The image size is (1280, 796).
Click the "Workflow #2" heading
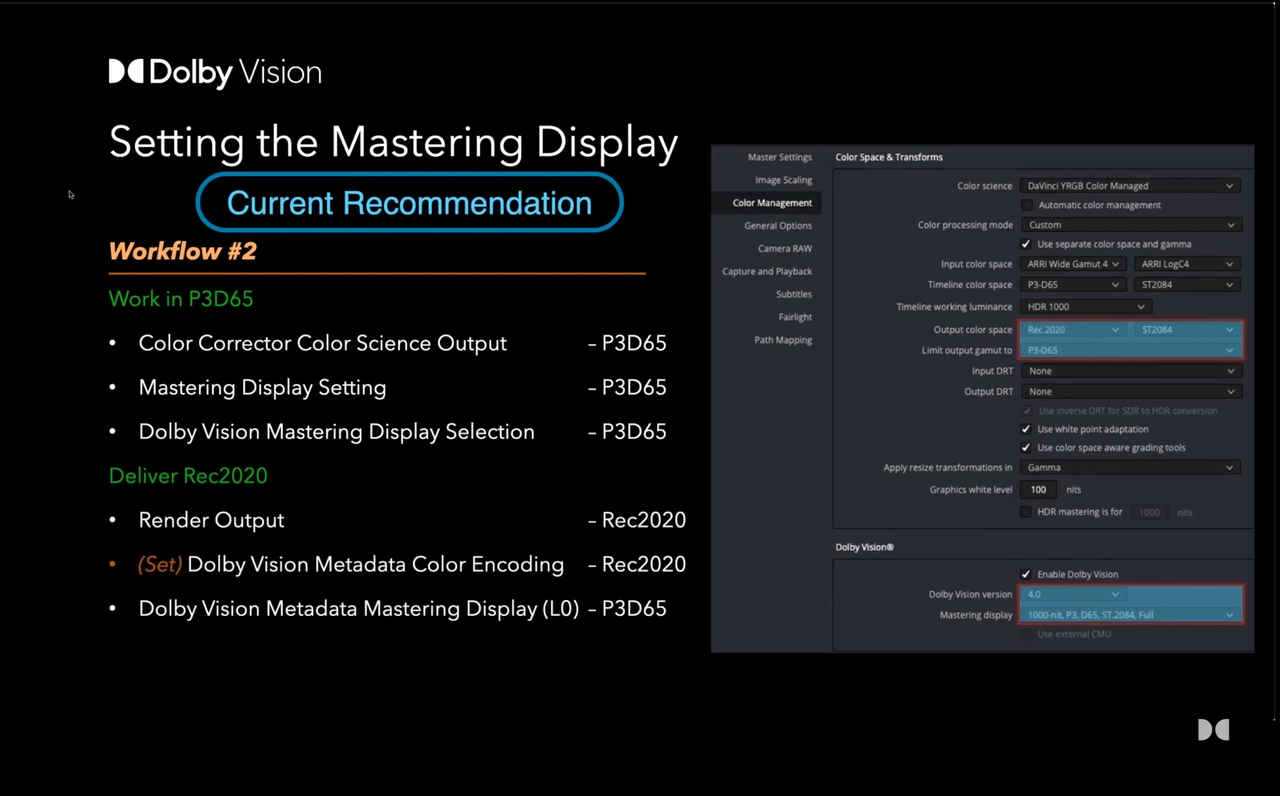point(183,251)
